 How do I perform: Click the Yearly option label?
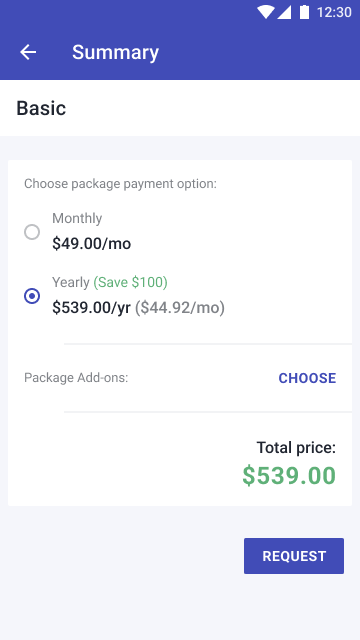click(71, 282)
